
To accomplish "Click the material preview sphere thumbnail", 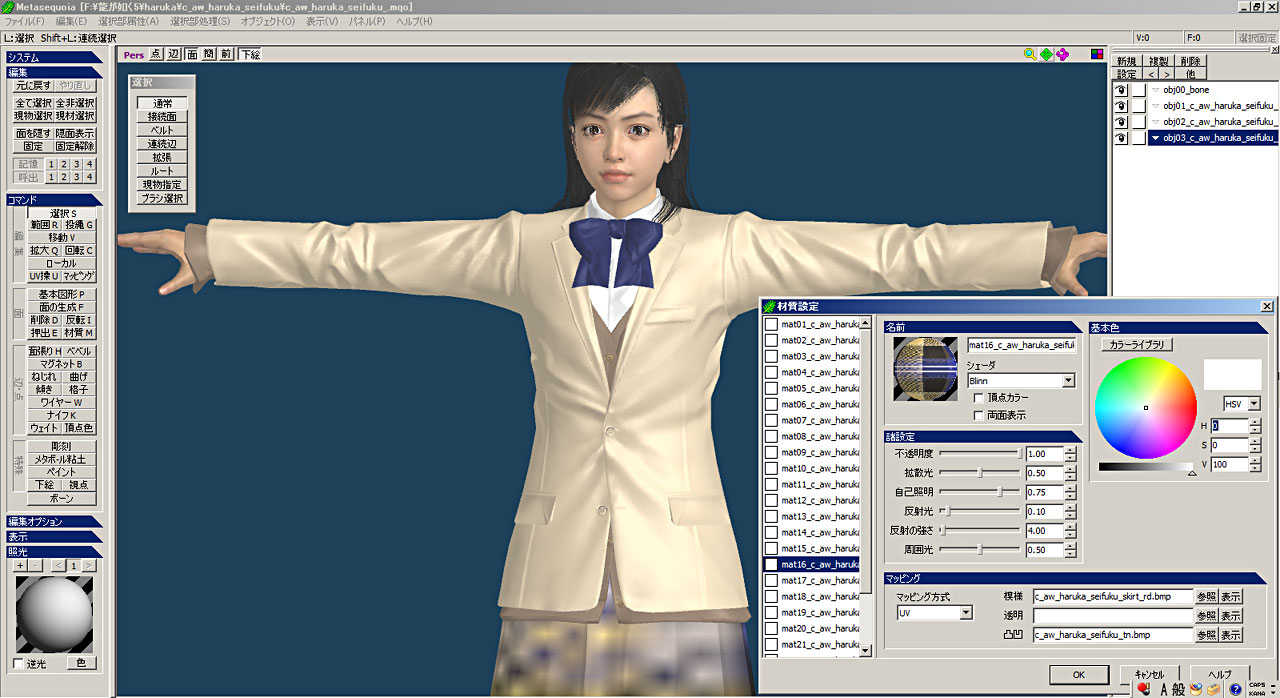I will coord(926,367).
